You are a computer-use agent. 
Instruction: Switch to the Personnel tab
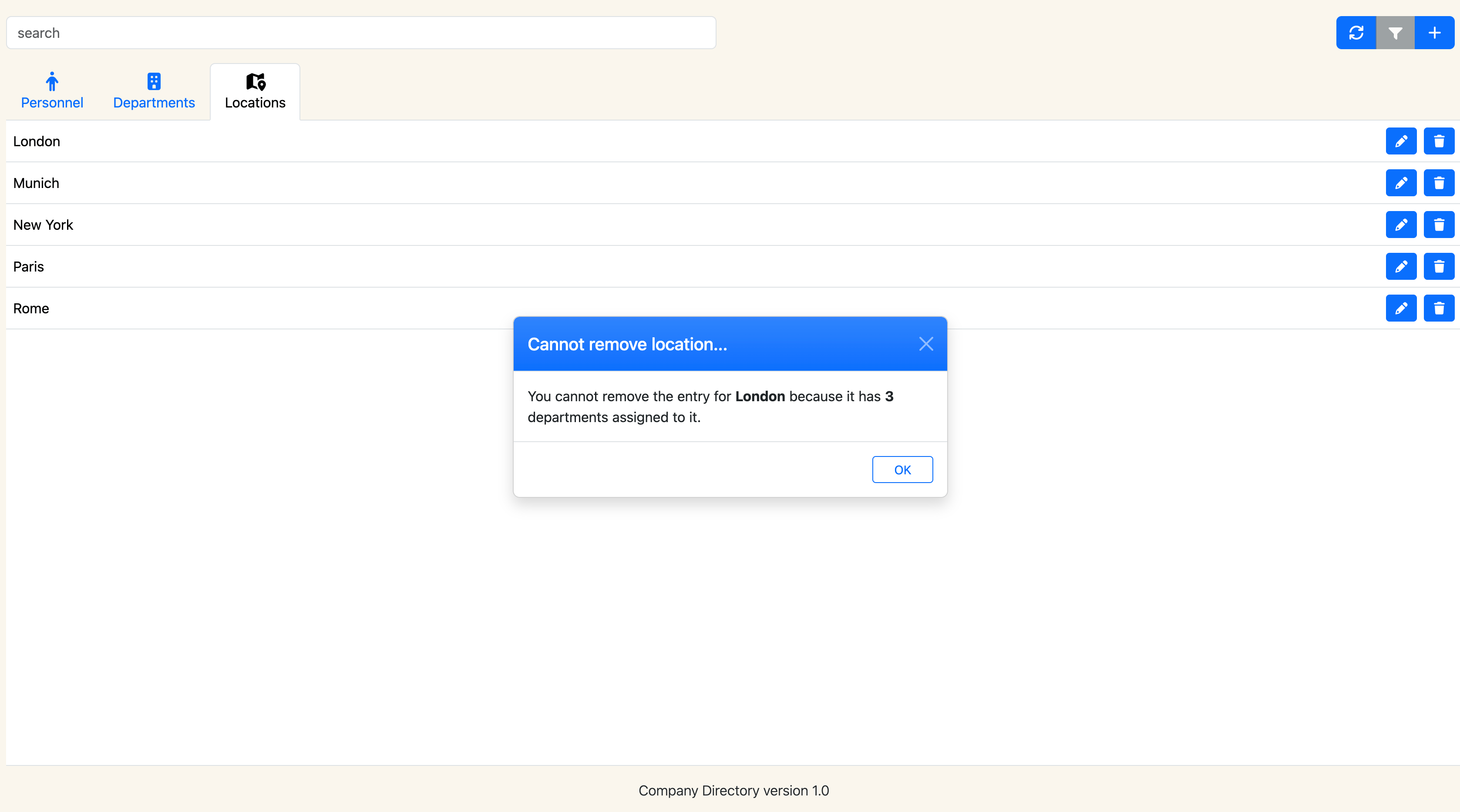click(x=52, y=91)
